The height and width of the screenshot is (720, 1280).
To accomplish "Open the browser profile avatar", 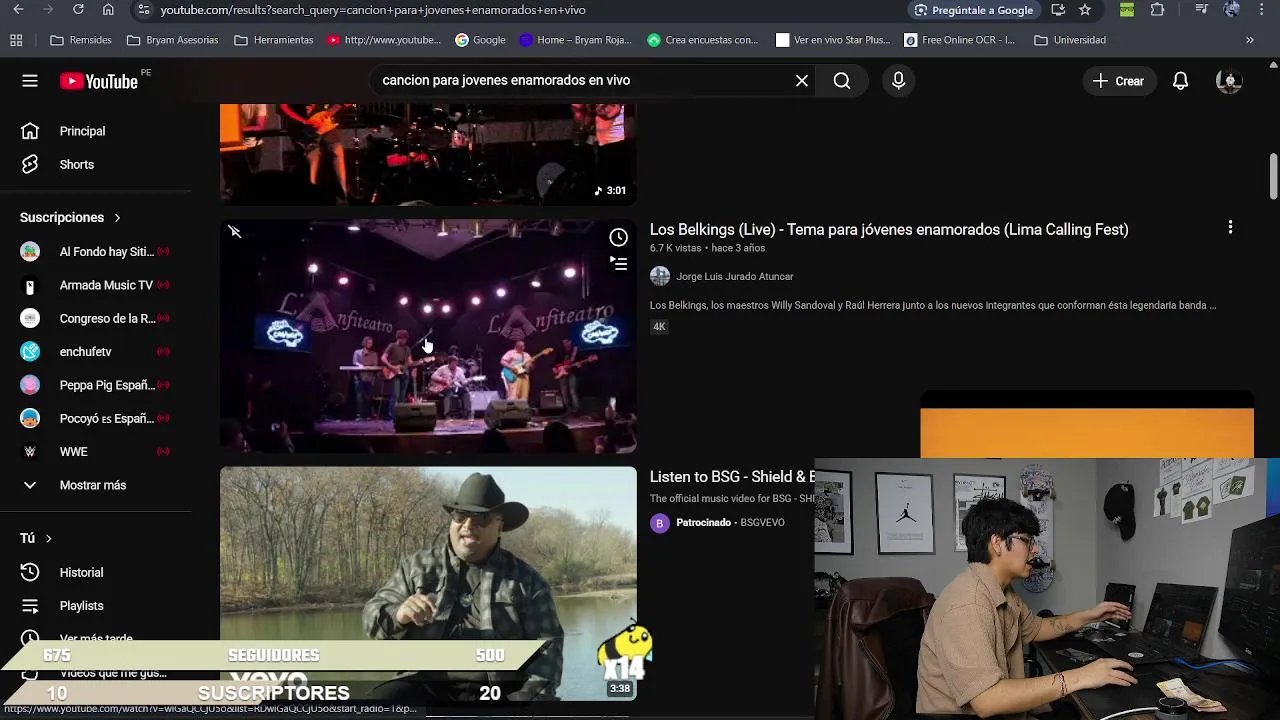I will click(1232, 10).
